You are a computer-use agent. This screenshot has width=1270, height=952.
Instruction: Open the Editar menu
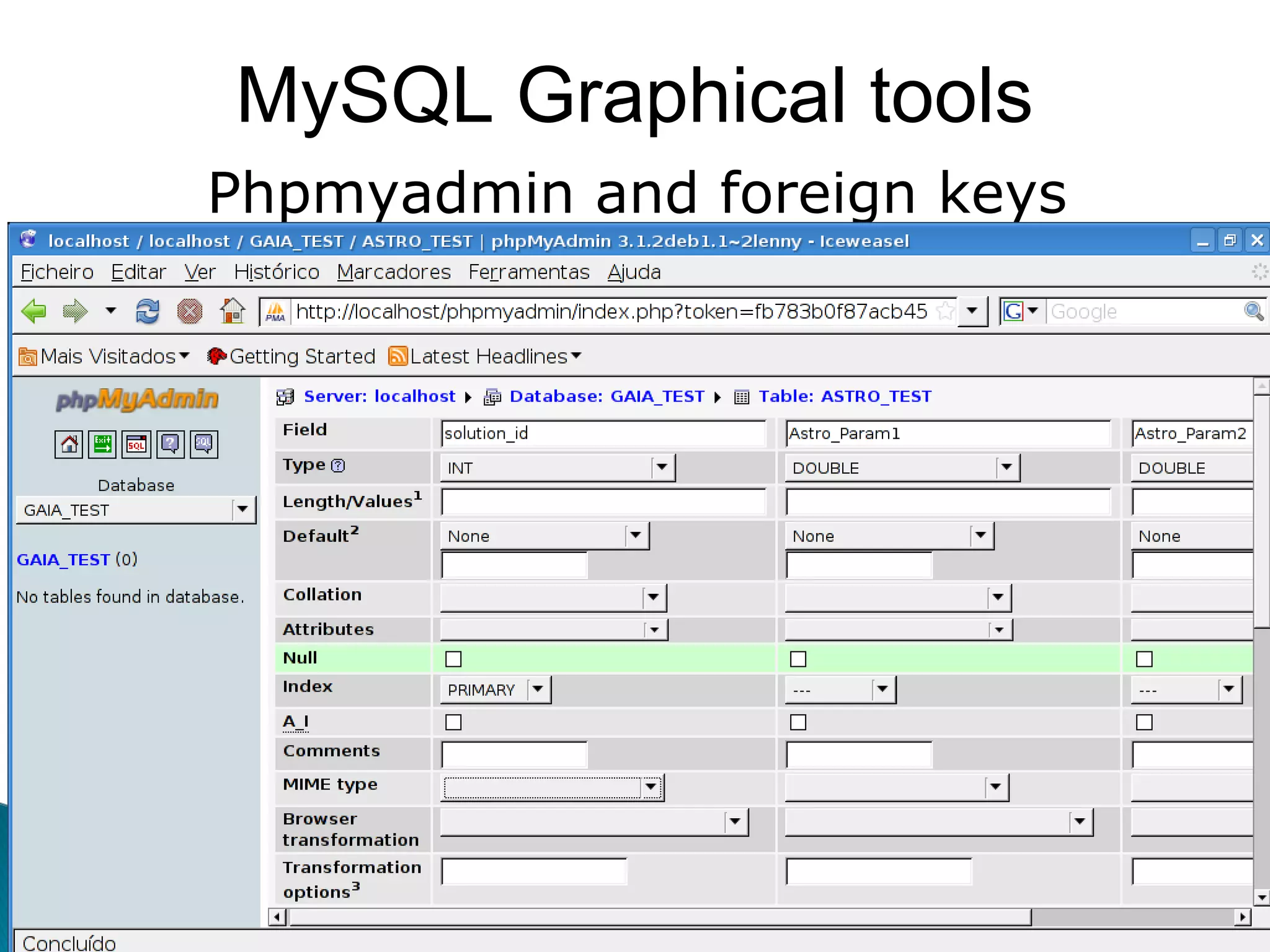click(x=139, y=272)
